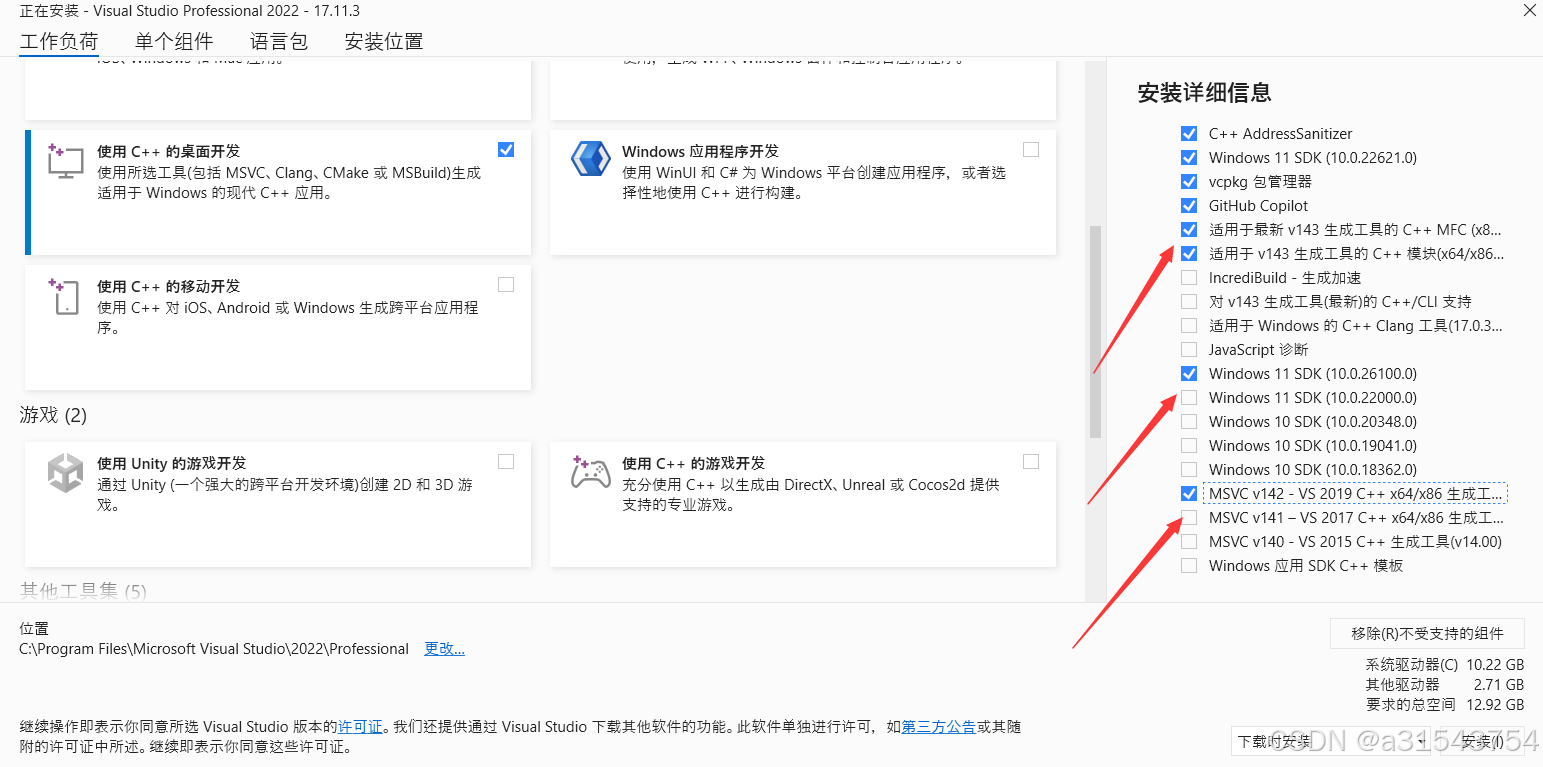
Task: Click the 安装(I) button
Action: point(1482,741)
